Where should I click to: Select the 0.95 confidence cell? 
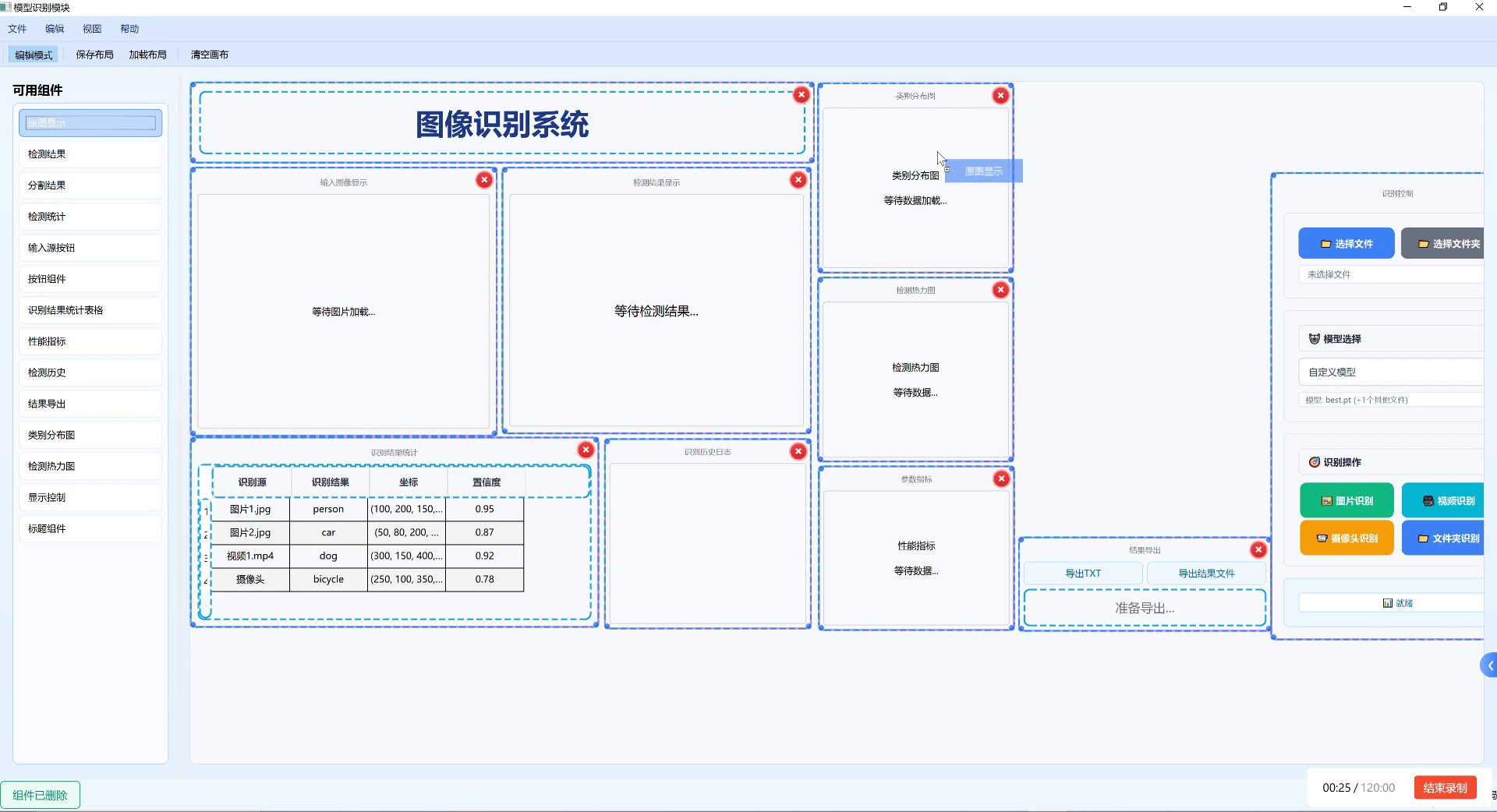(x=484, y=510)
